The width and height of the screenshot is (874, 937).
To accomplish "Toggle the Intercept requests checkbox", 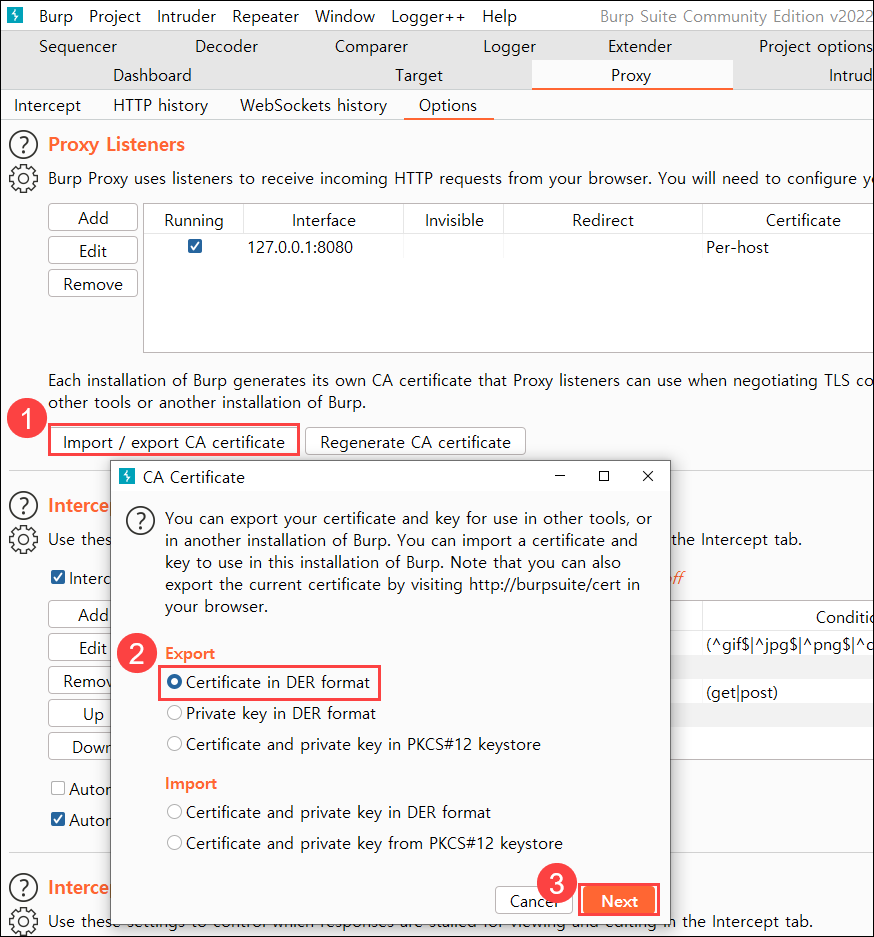I will click(x=58, y=577).
